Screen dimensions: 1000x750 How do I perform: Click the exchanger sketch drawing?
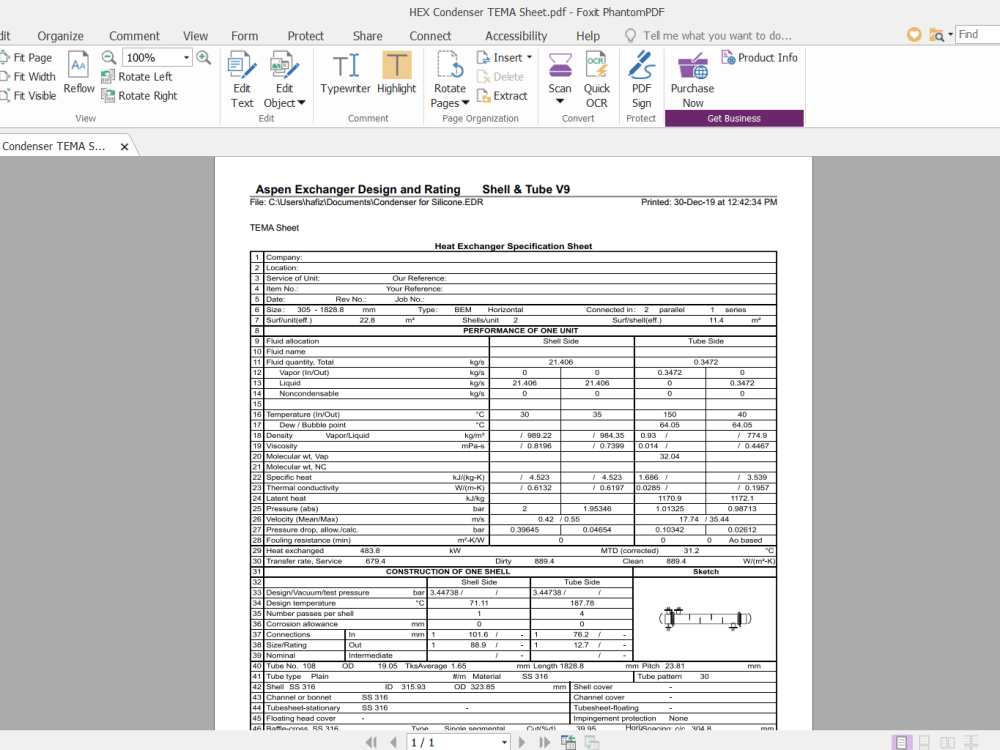[x=705, y=618]
